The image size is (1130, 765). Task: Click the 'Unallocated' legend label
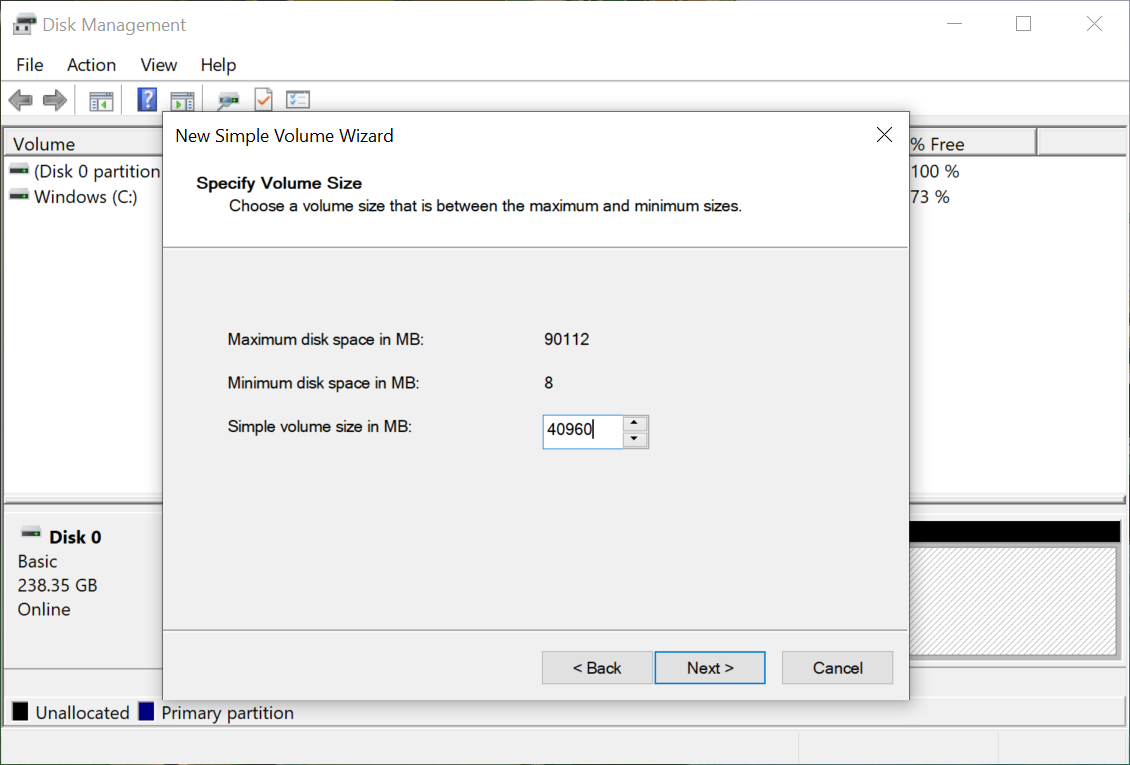[x=82, y=712]
